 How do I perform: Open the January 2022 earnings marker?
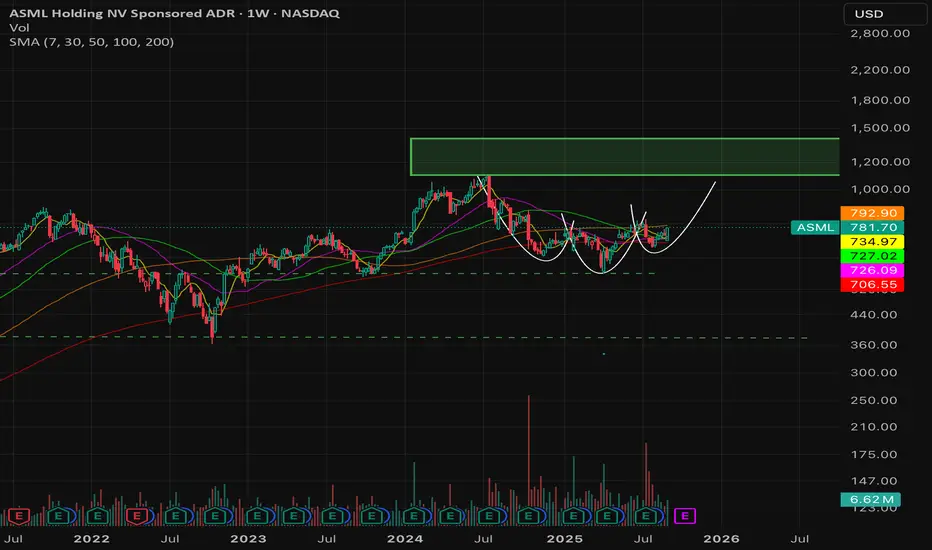click(x=97, y=516)
